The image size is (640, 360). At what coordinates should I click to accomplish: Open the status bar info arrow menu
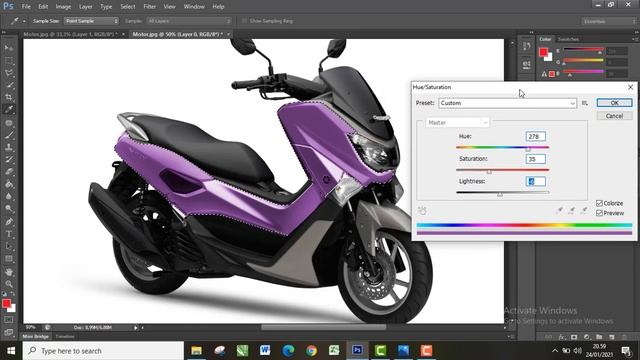136,327
